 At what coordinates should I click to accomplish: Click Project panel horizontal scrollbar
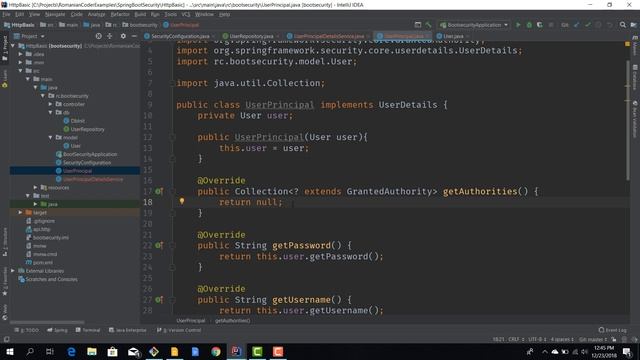pos(47,322)
